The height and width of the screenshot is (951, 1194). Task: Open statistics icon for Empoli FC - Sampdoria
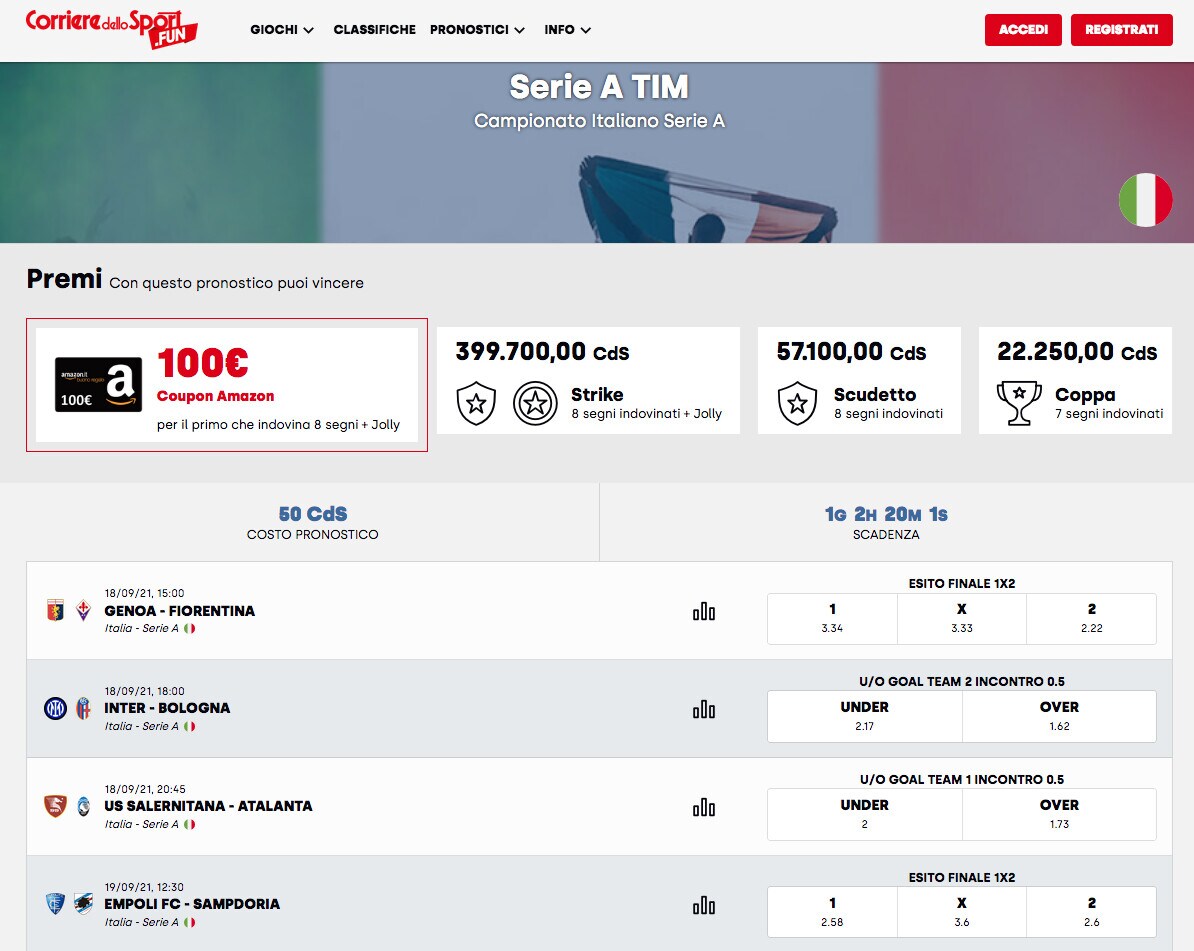(x=704, y=905)
